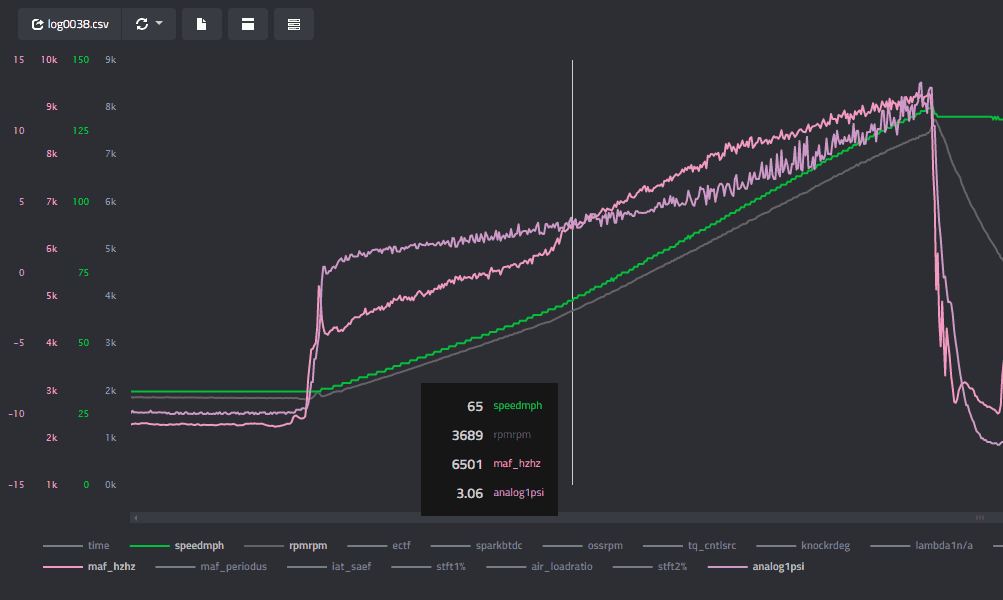The height and width of the screenshot is (600, 1003).
Task: Toggle the stft2% series in legend
Action: coord(650,567)
